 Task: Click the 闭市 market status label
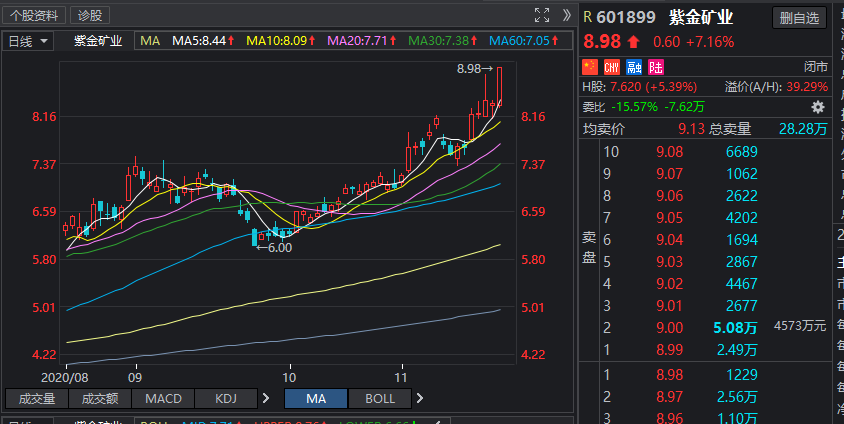click(815, 67)
